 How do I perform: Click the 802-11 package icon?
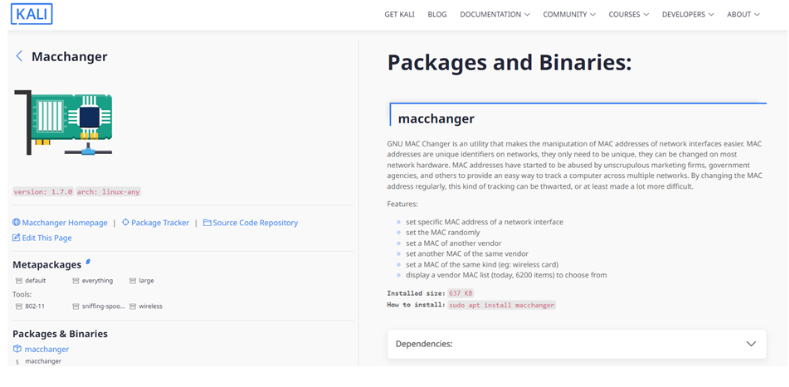click(19, 306)
